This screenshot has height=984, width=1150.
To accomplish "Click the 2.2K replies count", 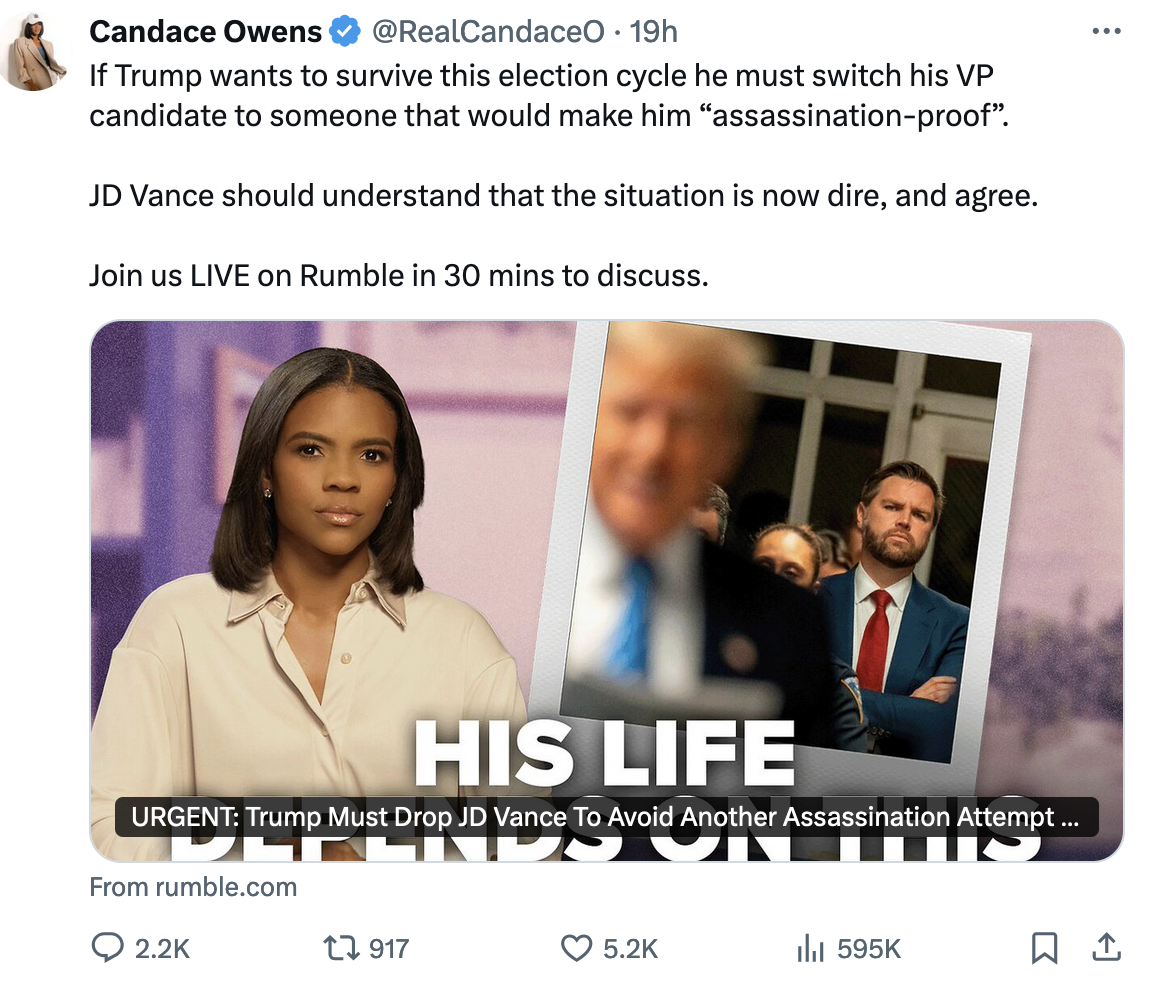I will tap(162, 949).
